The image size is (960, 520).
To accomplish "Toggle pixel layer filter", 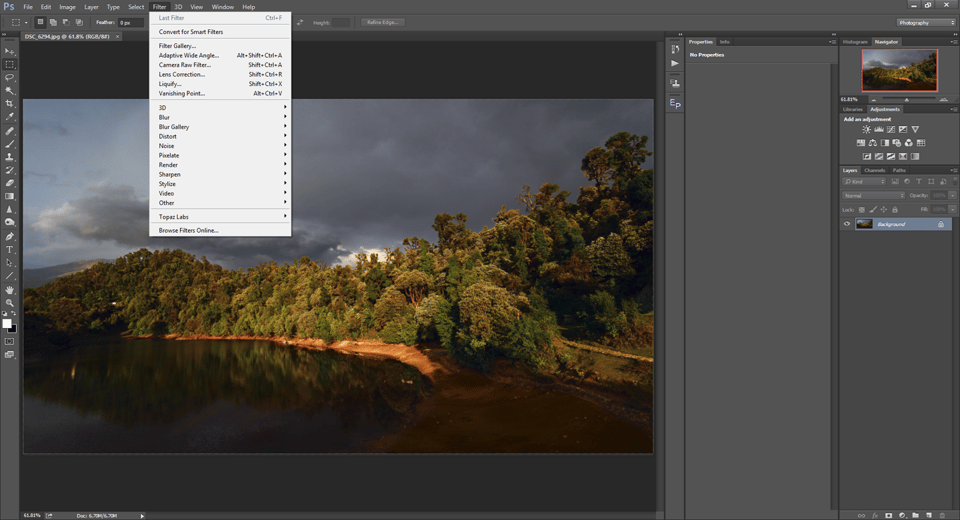I will [x=895, y=182].
